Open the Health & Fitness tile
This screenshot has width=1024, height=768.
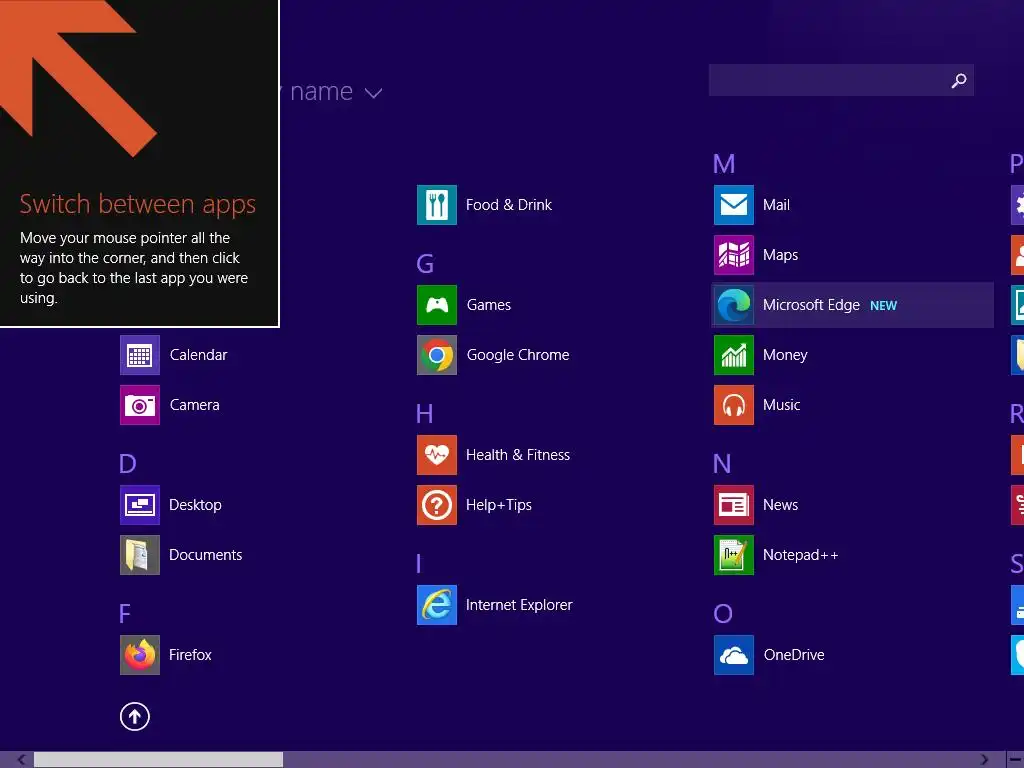click(437, 455)
